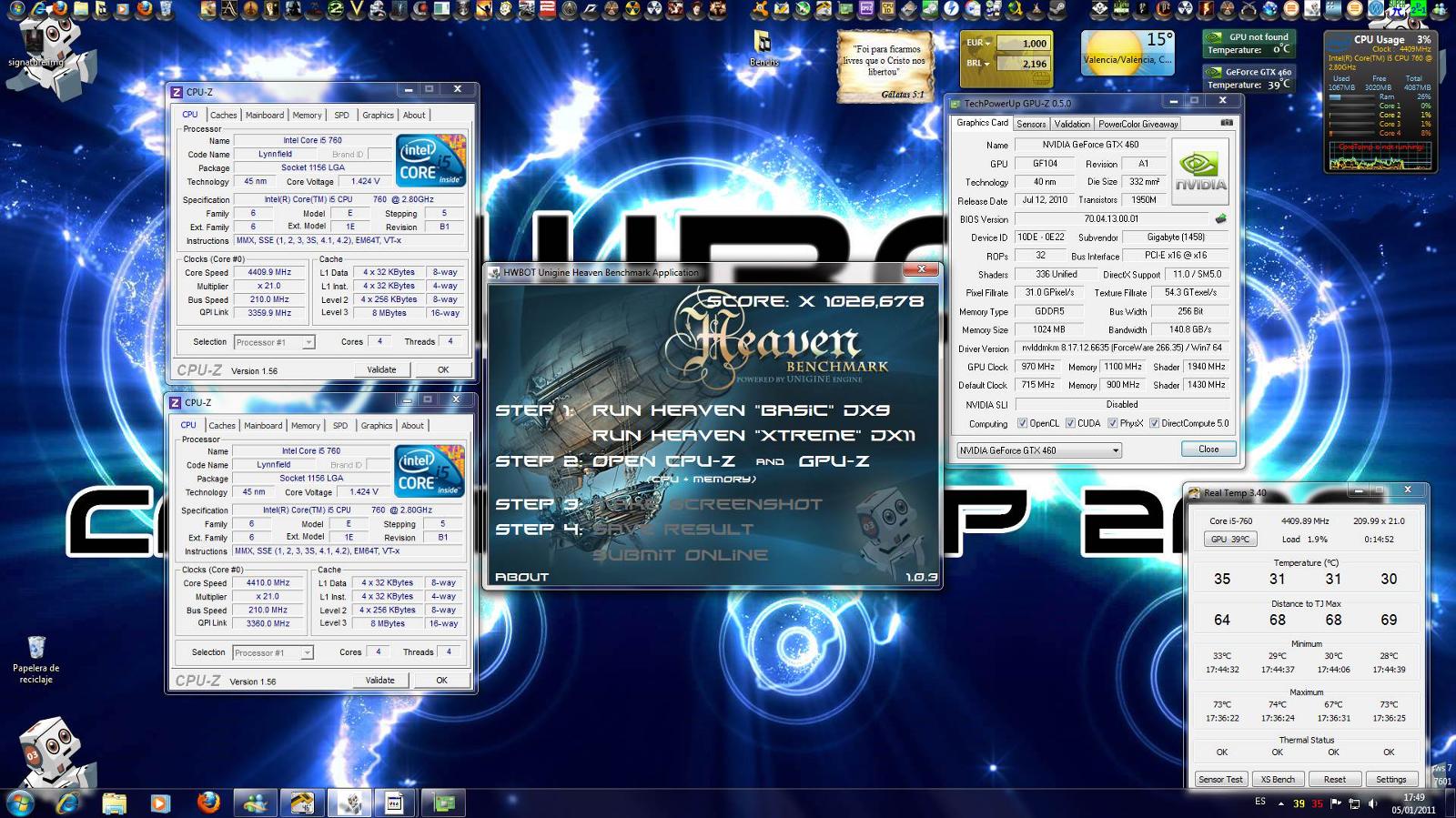Open SPD tab in bottom CPU-Z
Image resolution: width=1456 pixels, height=818 pixels.
[340, 426]
